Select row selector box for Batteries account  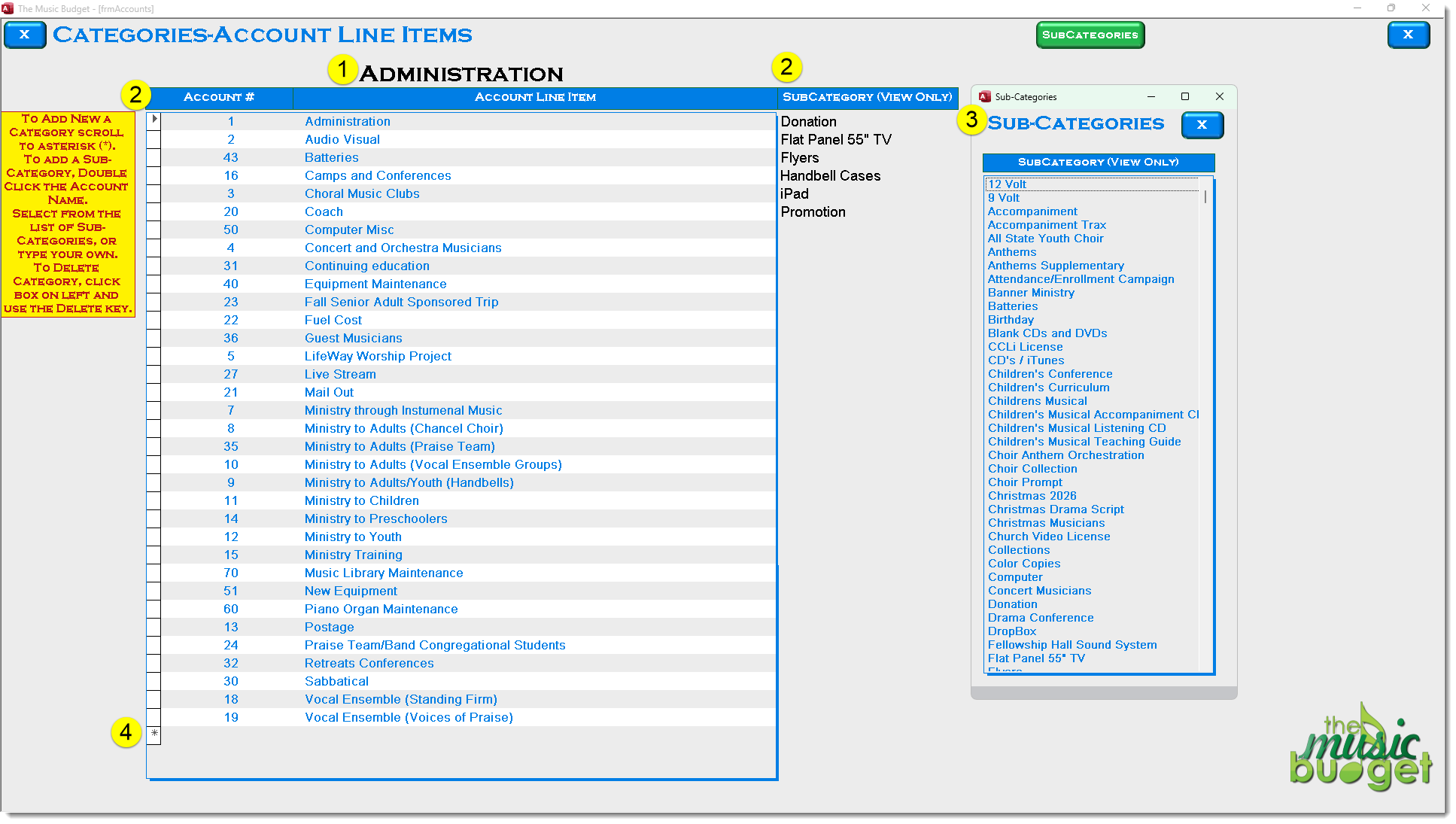coord(154,157)
